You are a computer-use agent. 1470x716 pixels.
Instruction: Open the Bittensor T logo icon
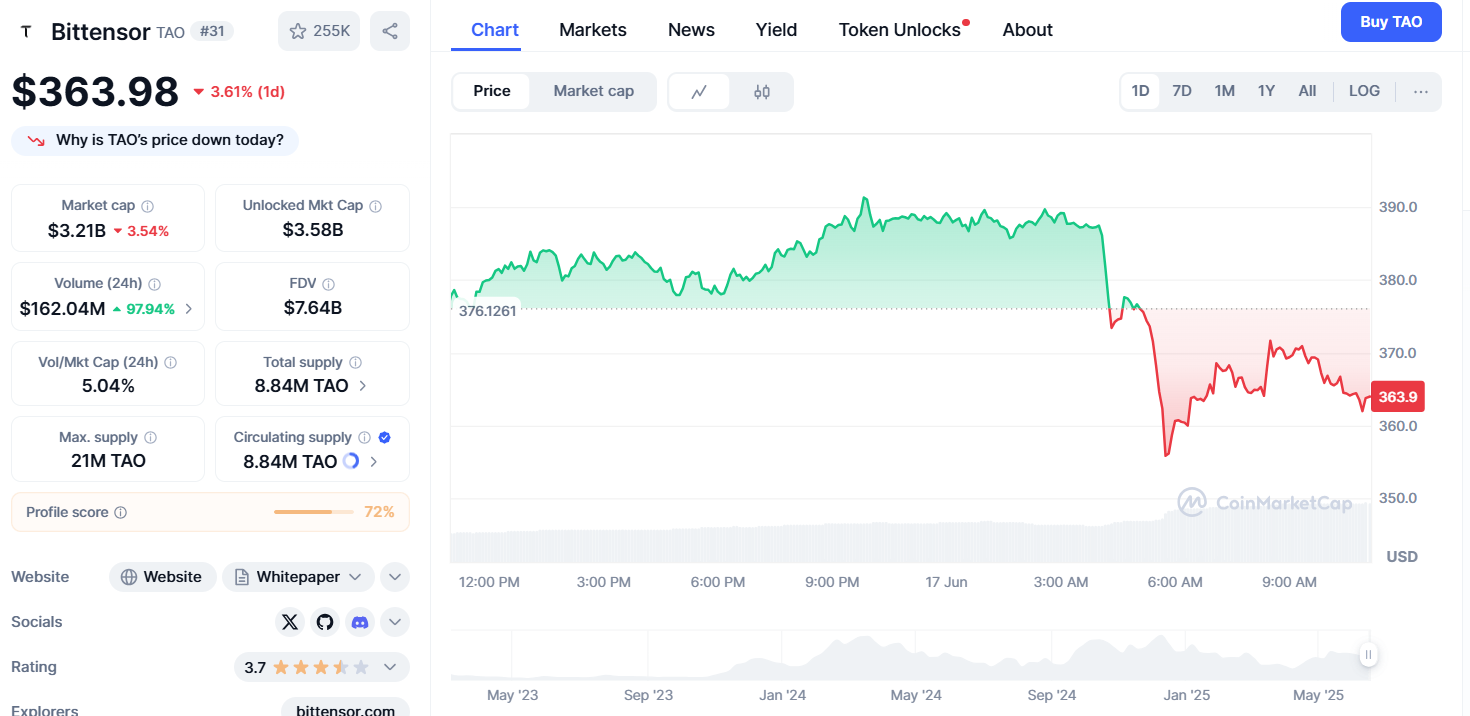(26, 31)
